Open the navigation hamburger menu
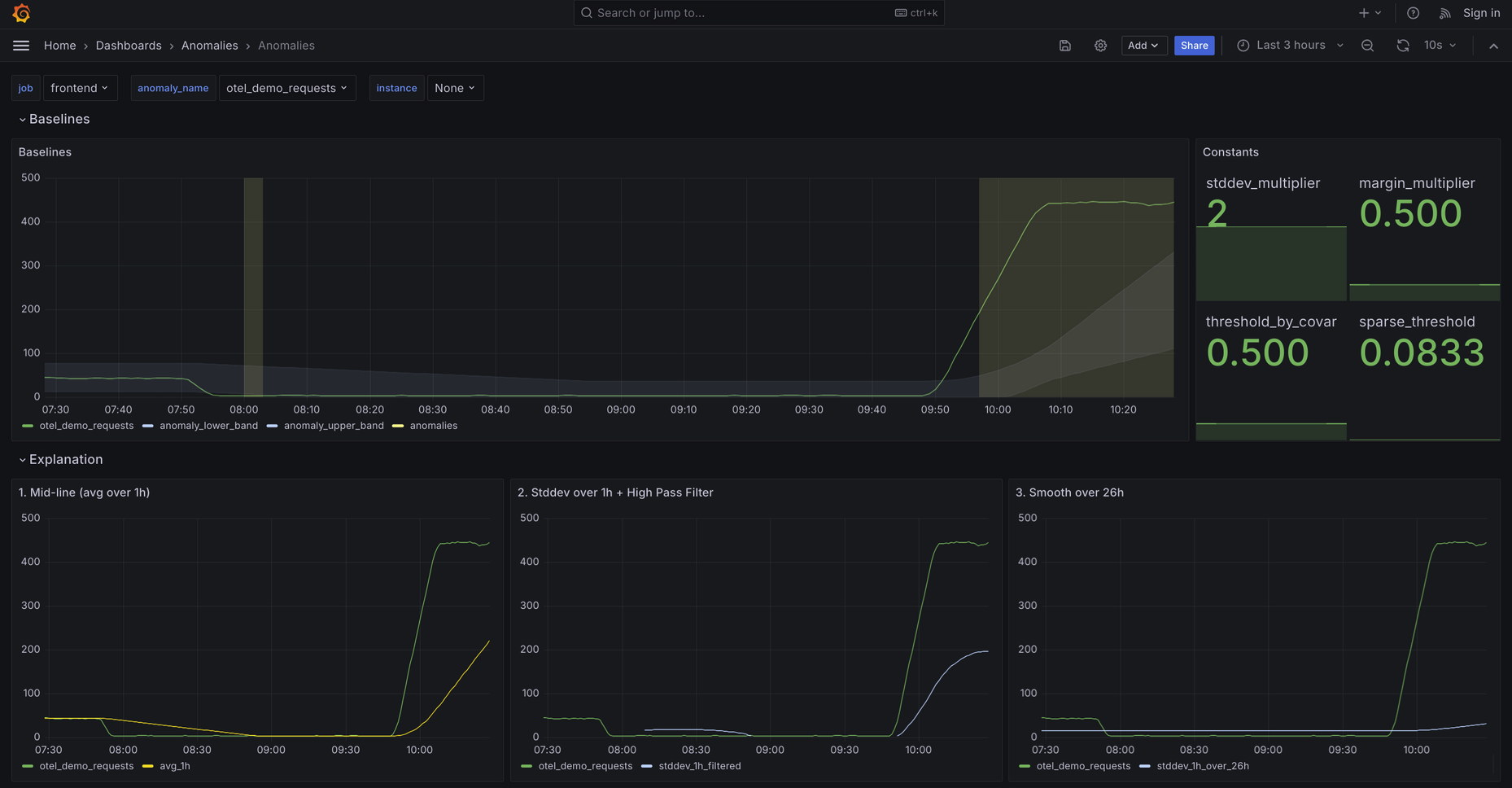This screenshot has height=788, width=1512. click(x=21, y=46)
